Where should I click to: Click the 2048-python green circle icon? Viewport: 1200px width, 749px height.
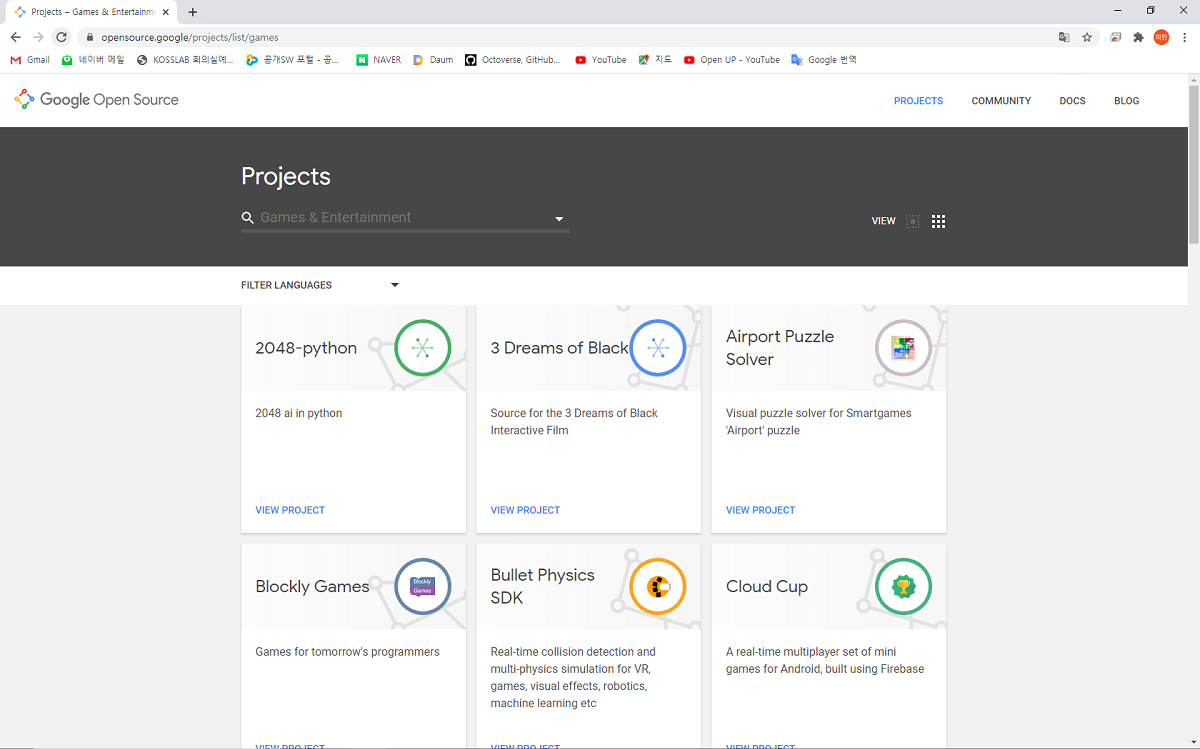(423, 348)
